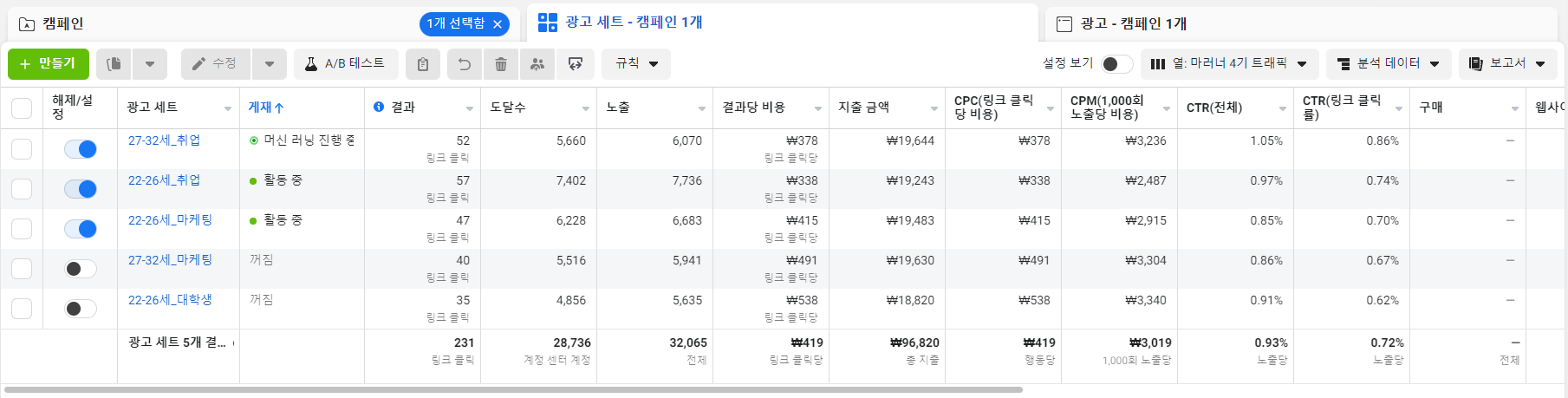Screen dimensions: 1568x398
Task: Click the audience people icon in toolbar
Action: 537,64
